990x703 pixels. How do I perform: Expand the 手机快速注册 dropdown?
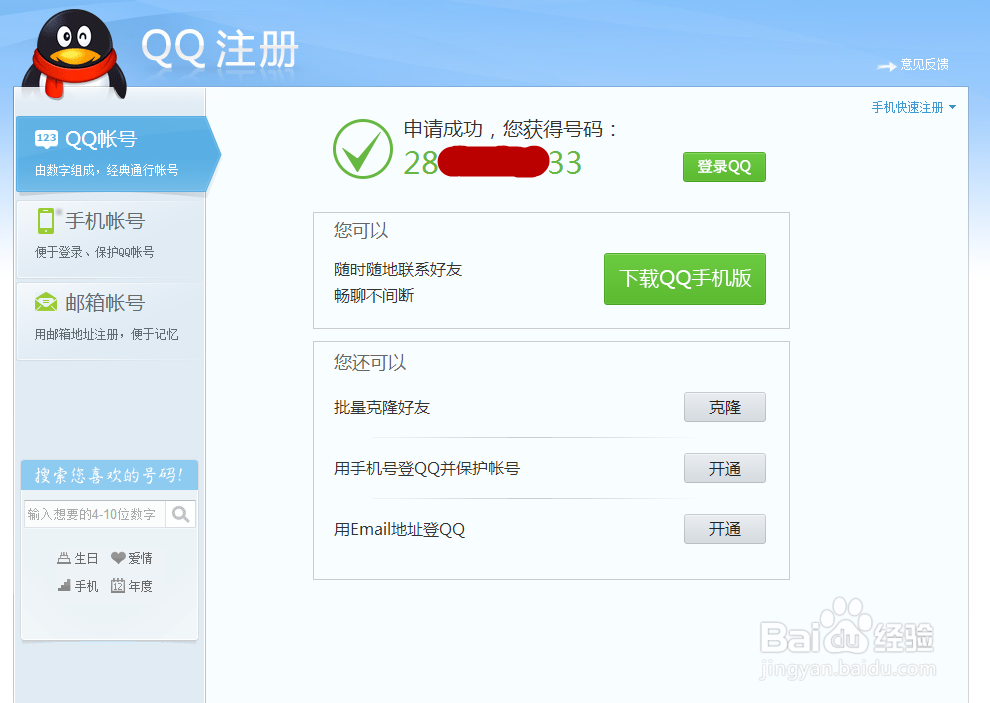914,107
